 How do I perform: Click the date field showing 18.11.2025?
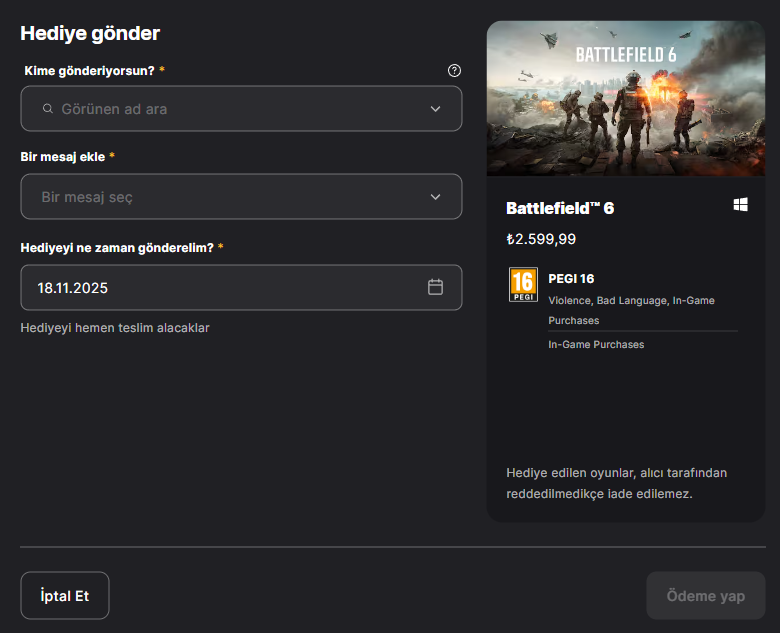[241, 288]
